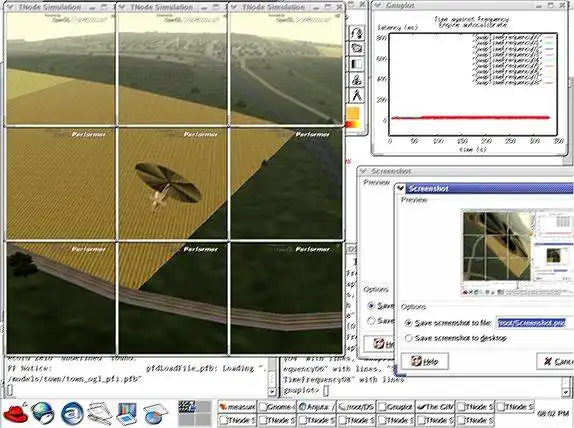
Task: Click the Cancel button in Screenshot dialog
Action: [555, 361]
